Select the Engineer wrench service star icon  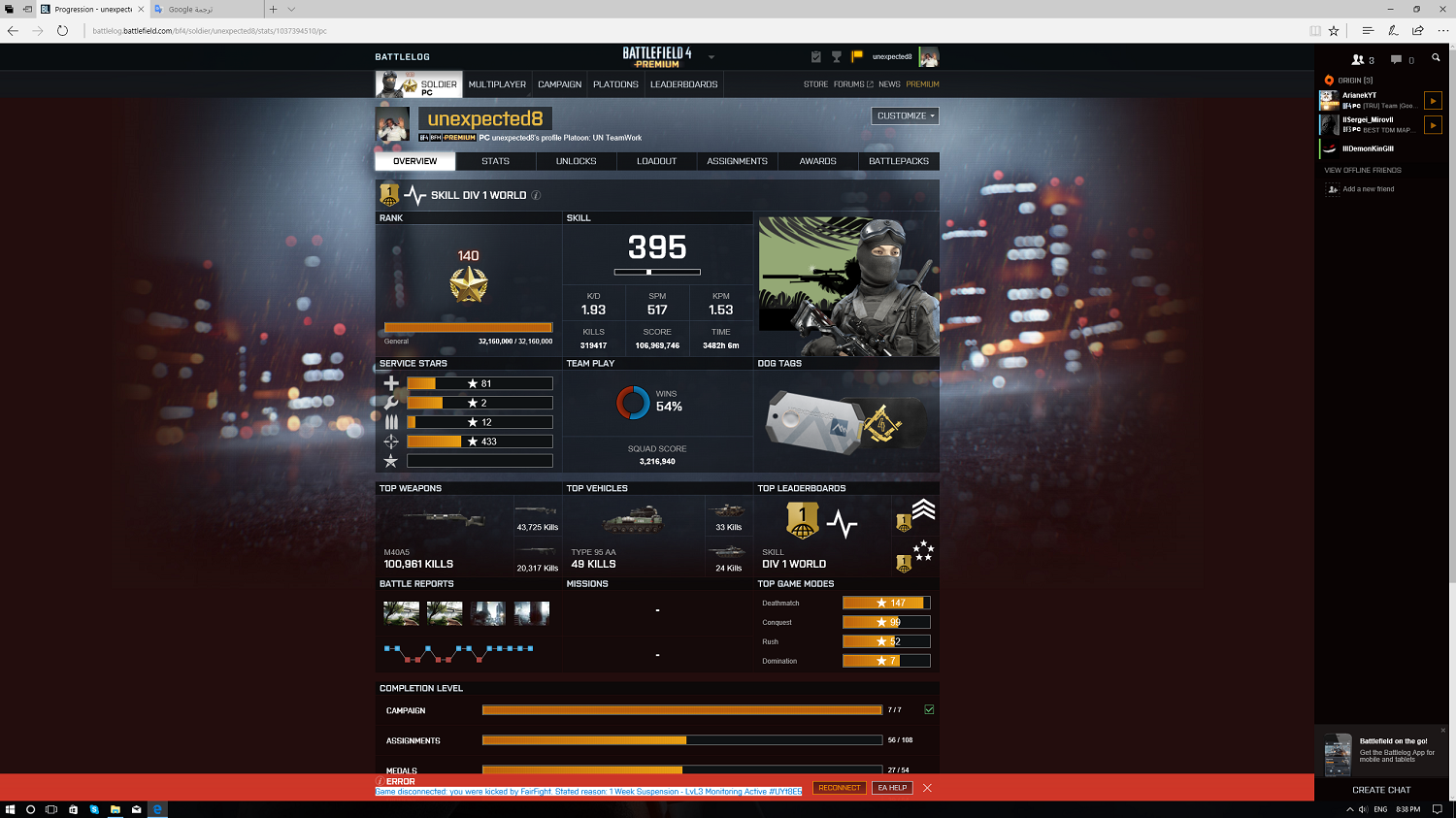coord(391,403)
